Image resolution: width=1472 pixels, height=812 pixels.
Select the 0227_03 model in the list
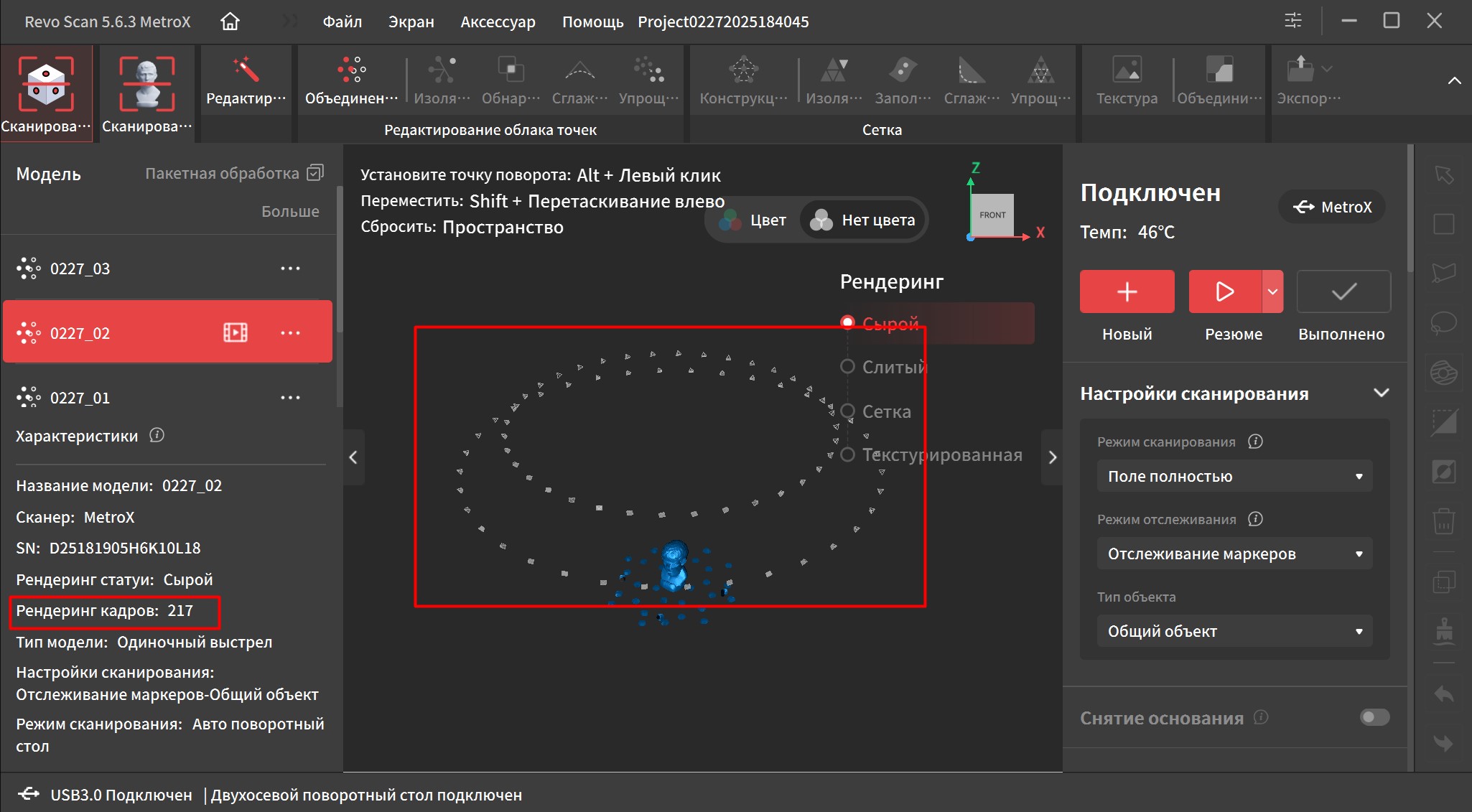[x=80, y=269]
